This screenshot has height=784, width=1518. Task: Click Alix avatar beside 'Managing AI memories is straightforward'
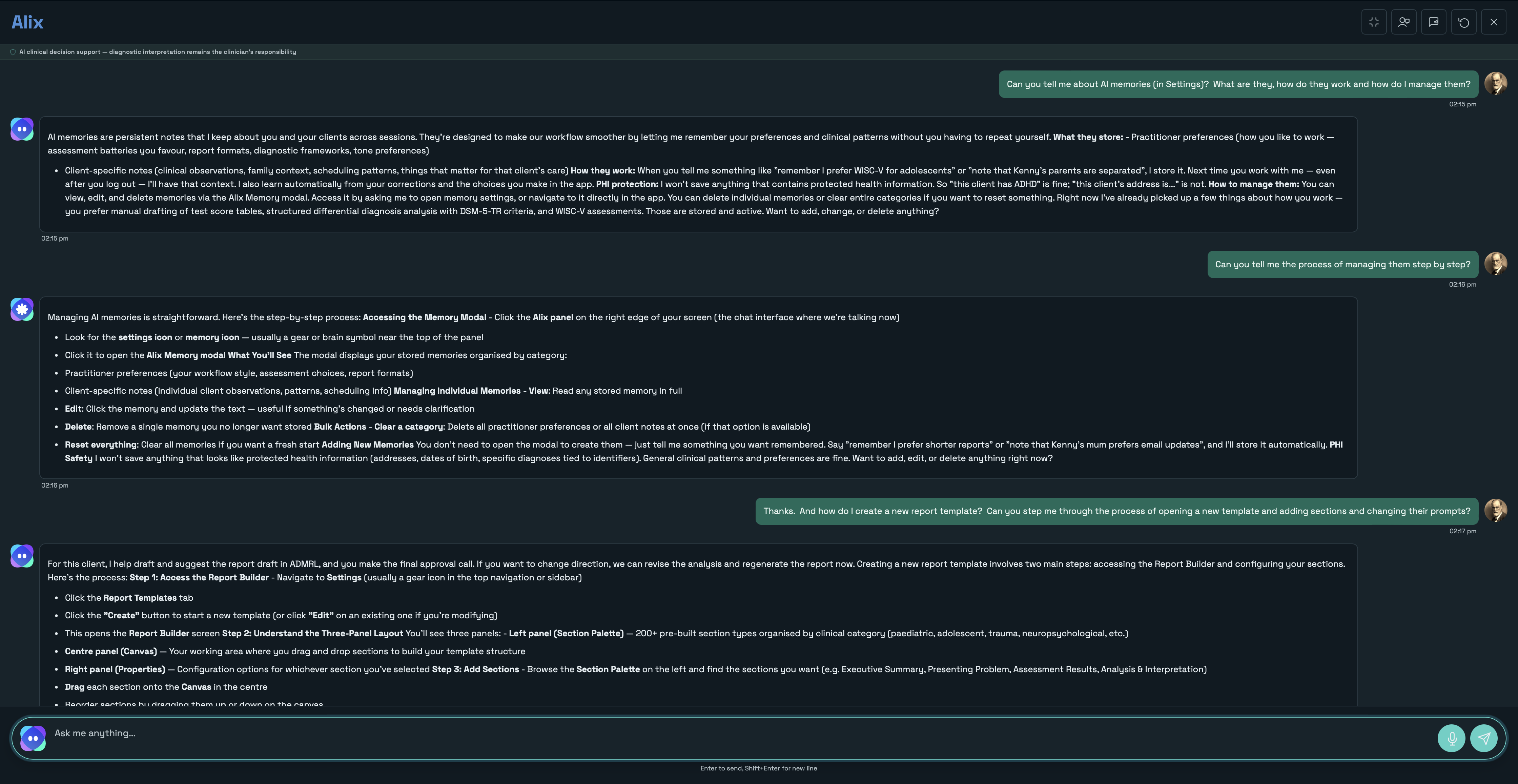click(x=22, y=309)
